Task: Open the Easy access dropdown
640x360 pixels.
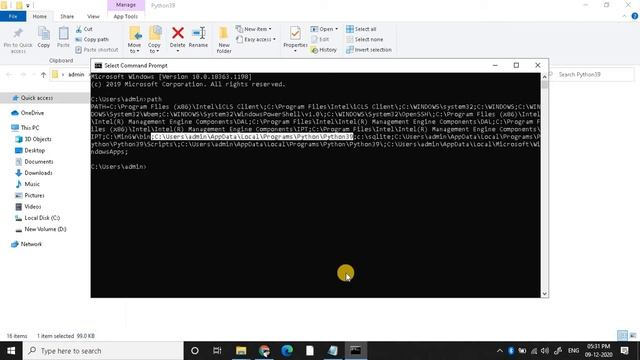Action: point(256,39)
